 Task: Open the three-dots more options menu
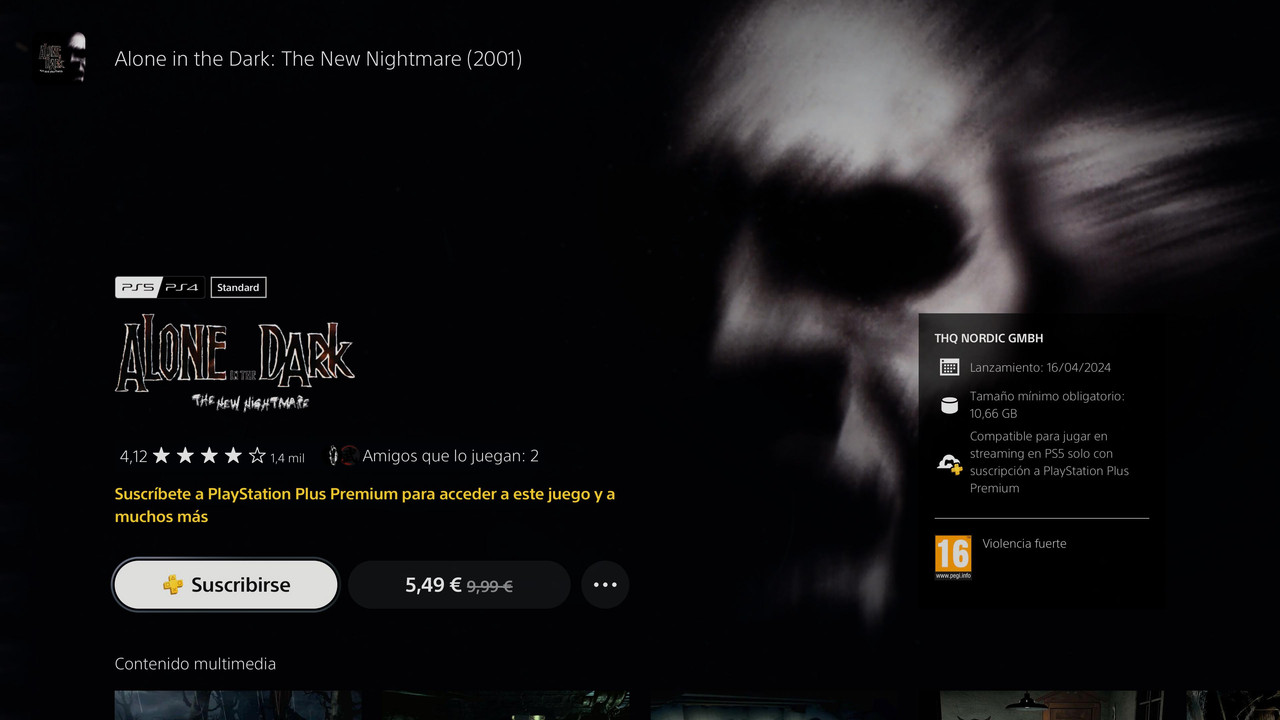click(x=605, y=585)
